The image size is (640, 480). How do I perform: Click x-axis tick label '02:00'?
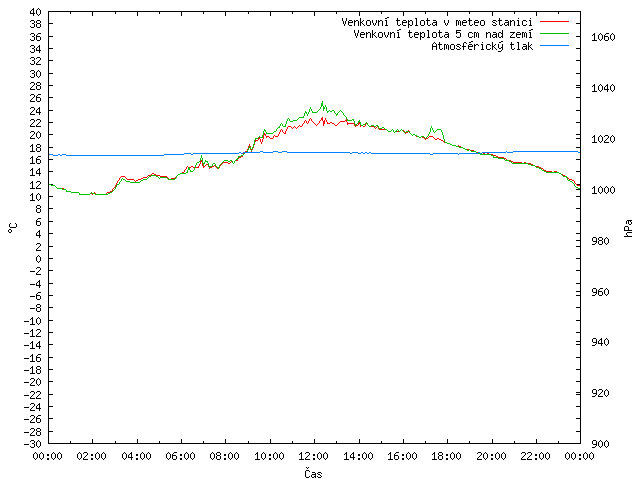[x=92, y=456]
